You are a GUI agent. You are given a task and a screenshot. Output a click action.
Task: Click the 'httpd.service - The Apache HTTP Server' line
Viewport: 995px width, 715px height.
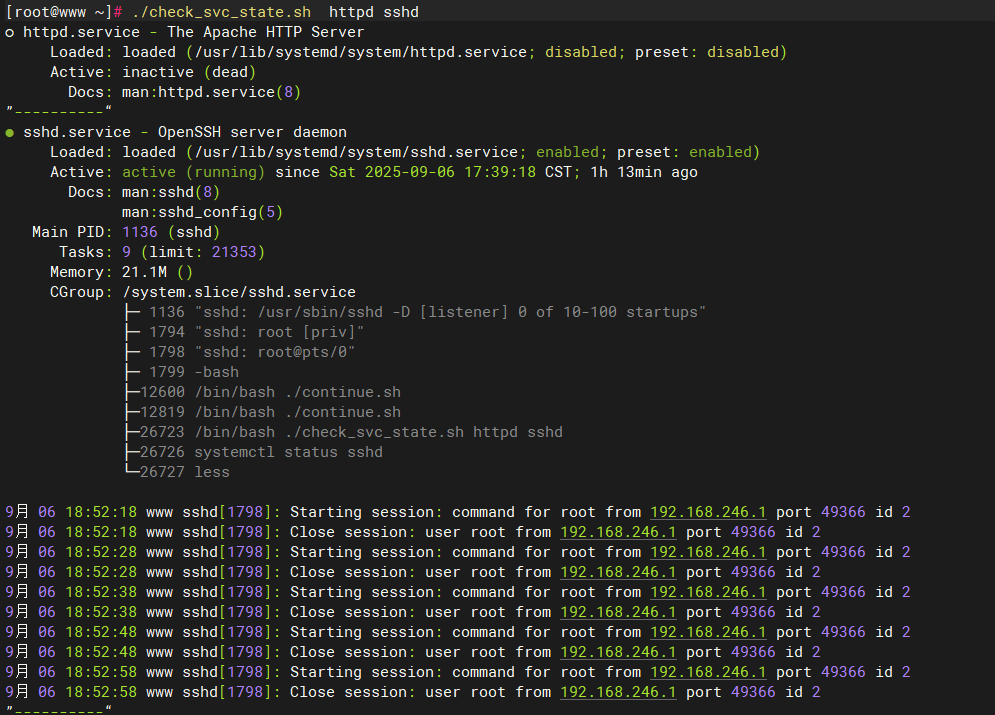click(x=194, y=32)
